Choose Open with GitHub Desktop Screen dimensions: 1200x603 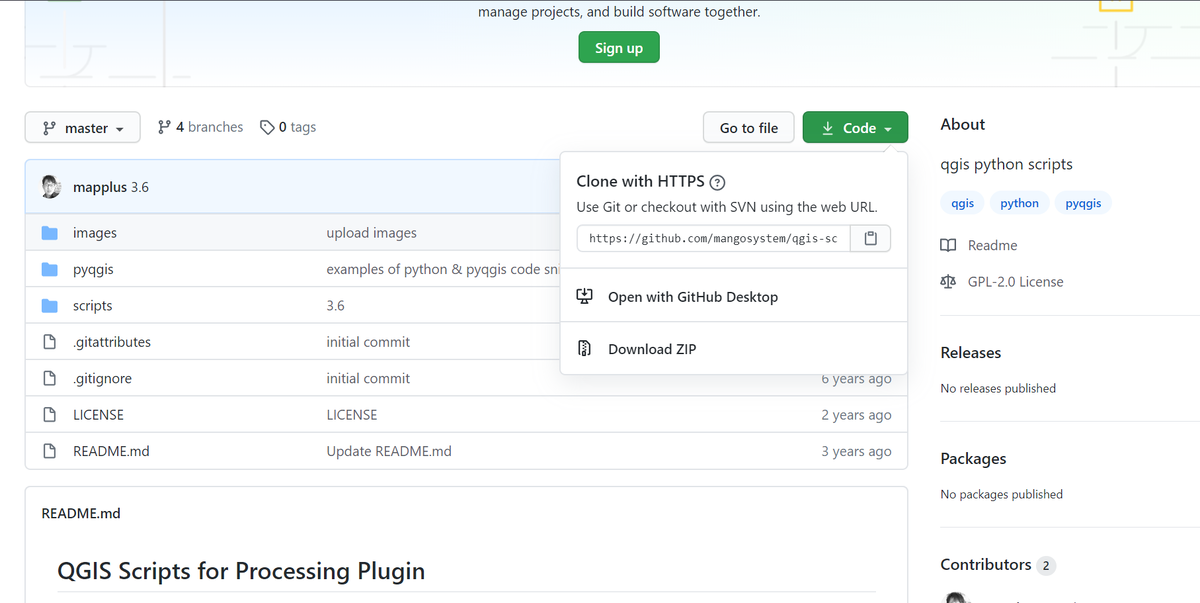click(x=692, y=297)
